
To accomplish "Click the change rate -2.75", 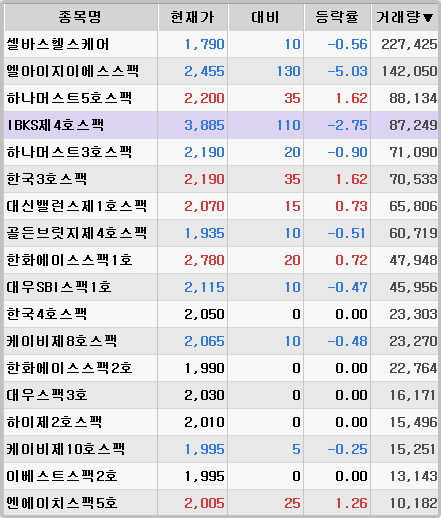I will [347, 125].
